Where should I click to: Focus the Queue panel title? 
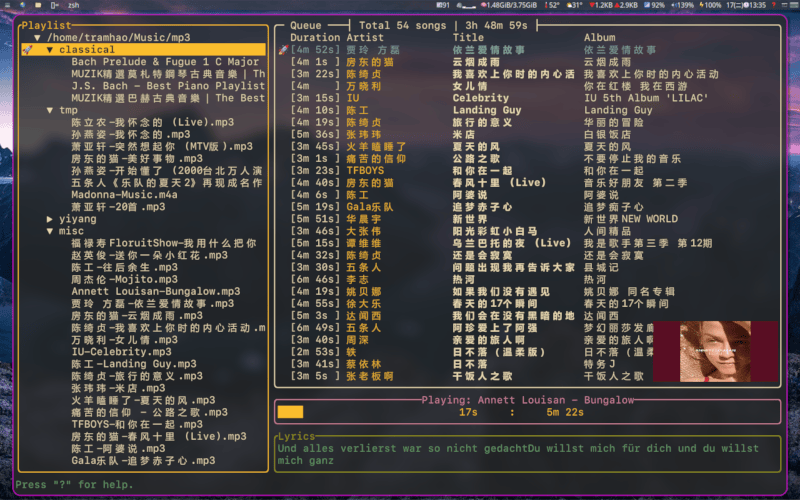[x=306, y=25]
